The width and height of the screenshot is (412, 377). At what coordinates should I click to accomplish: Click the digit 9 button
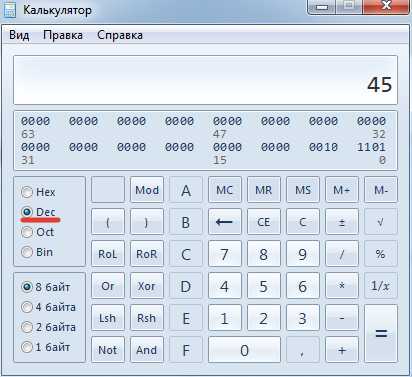point(303,254)
